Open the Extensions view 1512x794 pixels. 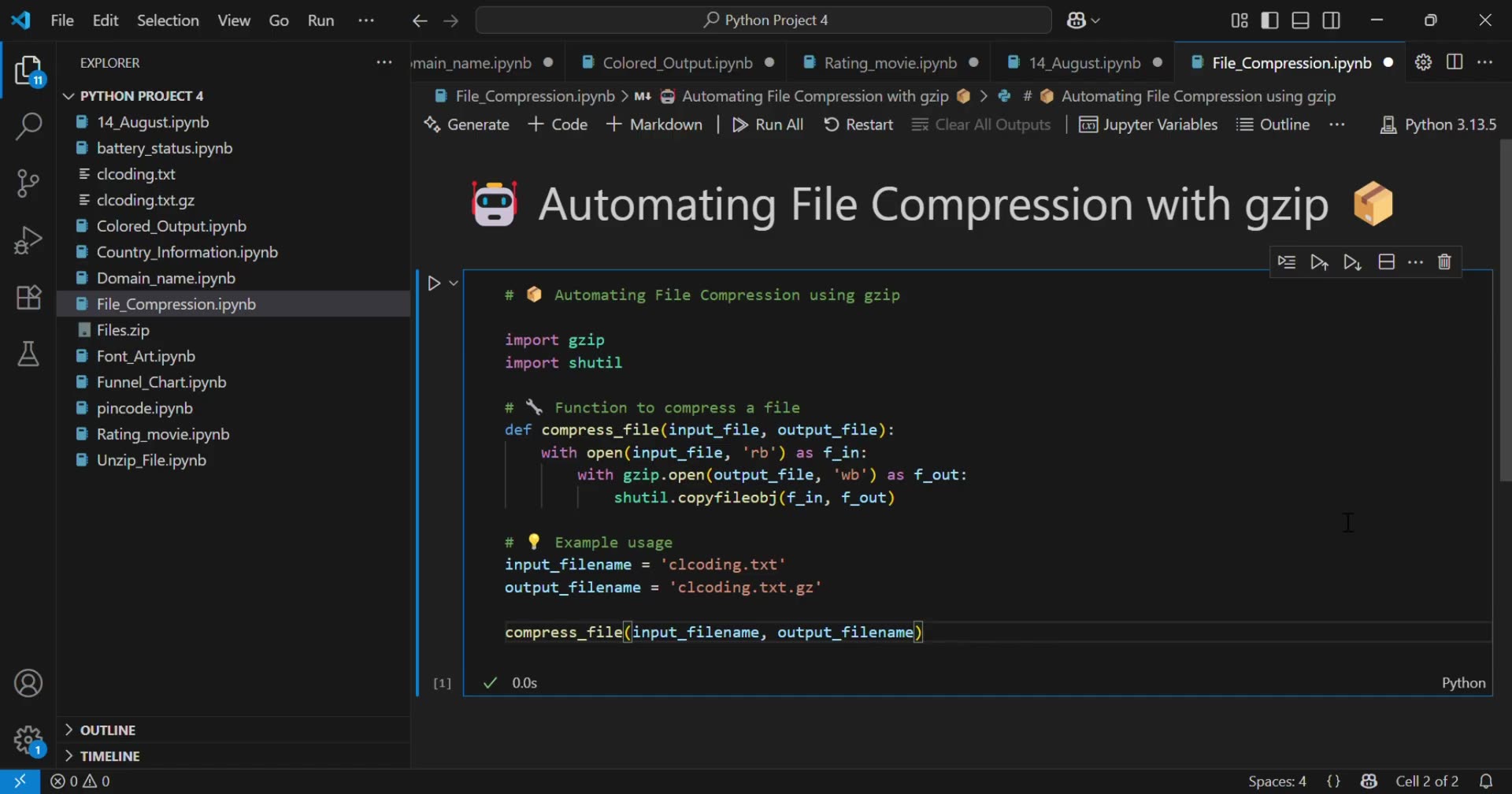(28, 297)
